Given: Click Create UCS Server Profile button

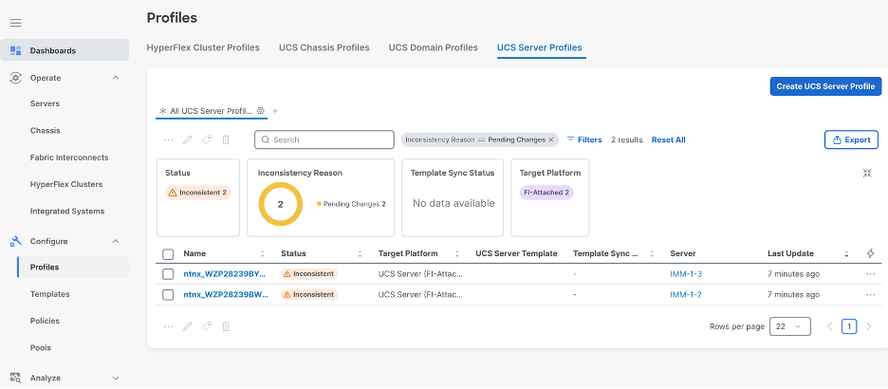Looking at the screenshot, I should [826, 86].
